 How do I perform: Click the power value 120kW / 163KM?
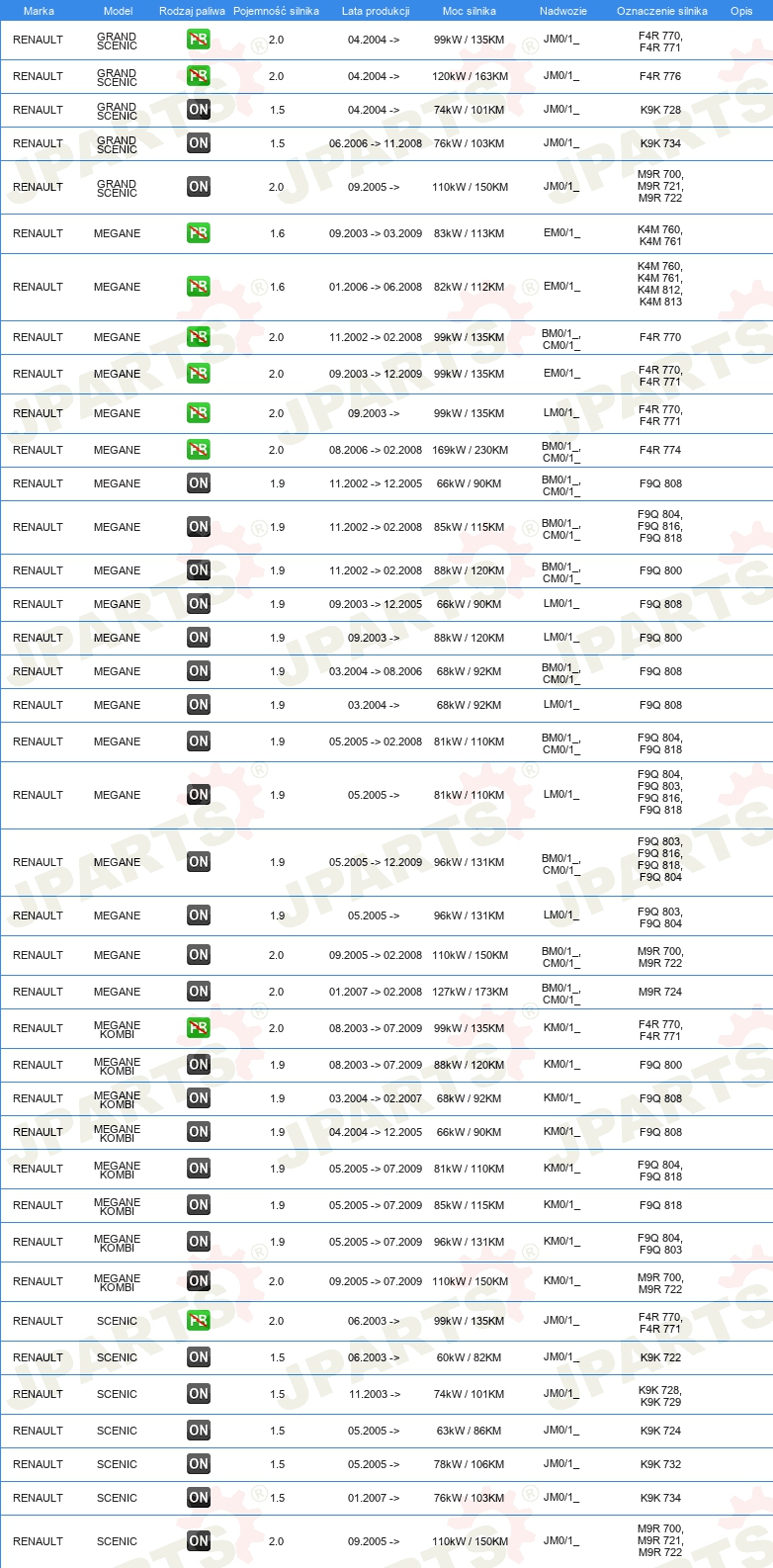(470, 76)
